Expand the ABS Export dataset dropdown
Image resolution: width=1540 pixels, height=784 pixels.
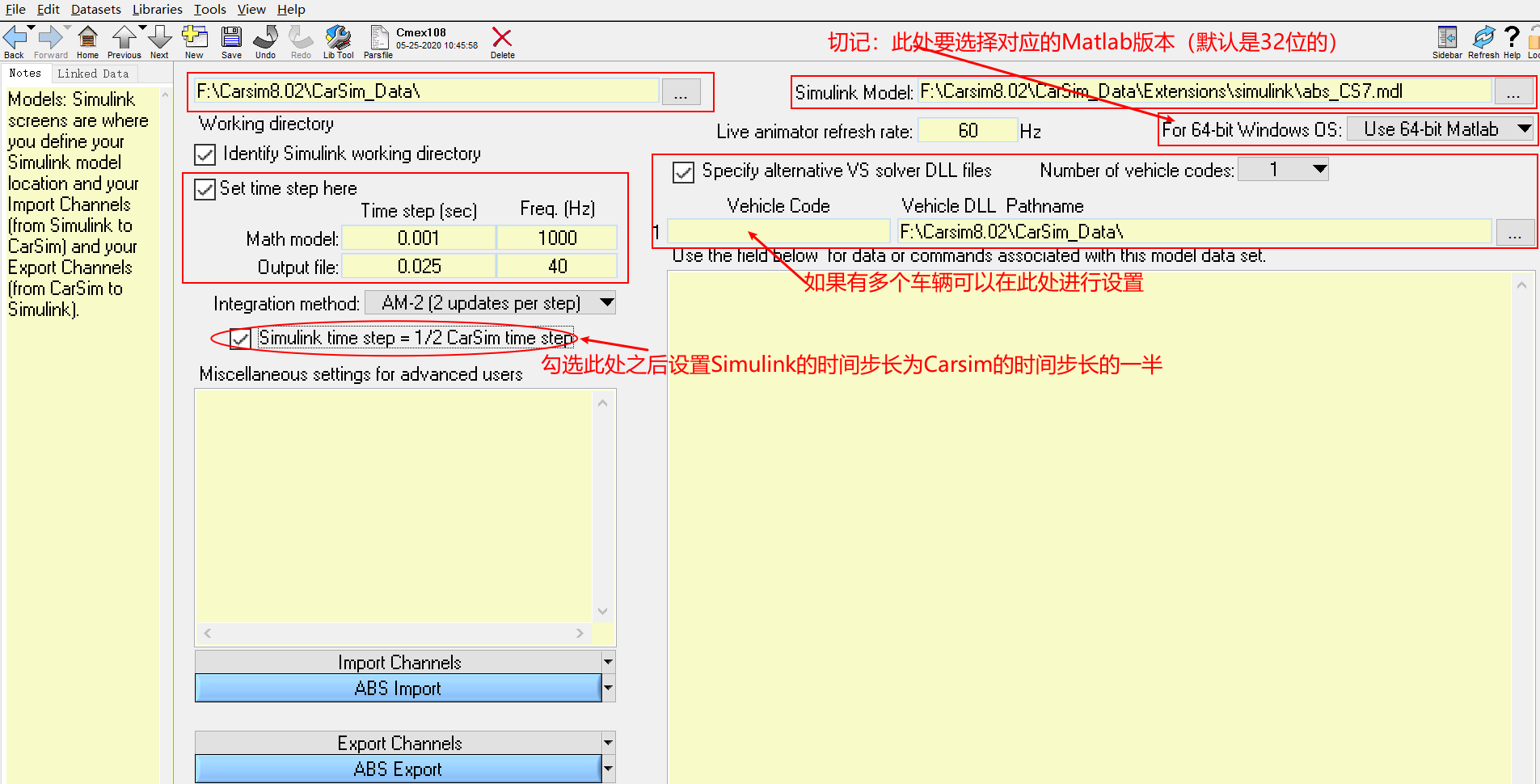tap(608, 769)
